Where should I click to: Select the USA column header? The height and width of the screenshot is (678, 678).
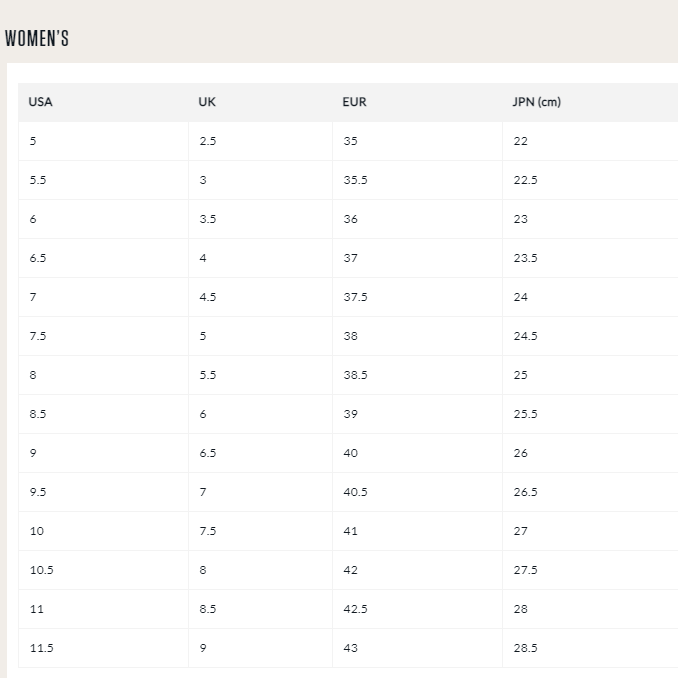tap(41, 102)
